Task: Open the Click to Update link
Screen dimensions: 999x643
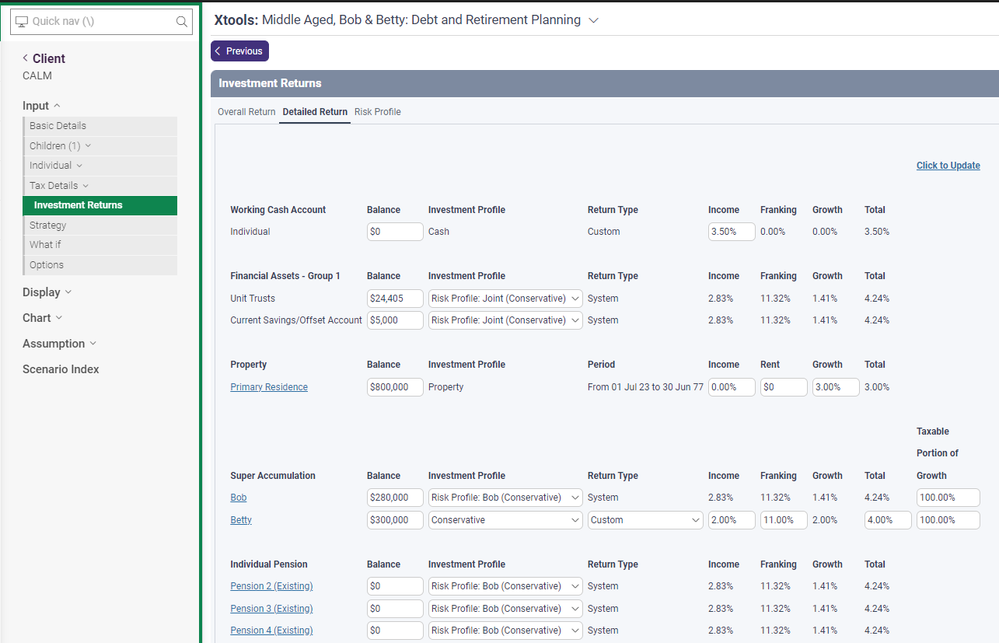Action: click(x=947, y=166)
